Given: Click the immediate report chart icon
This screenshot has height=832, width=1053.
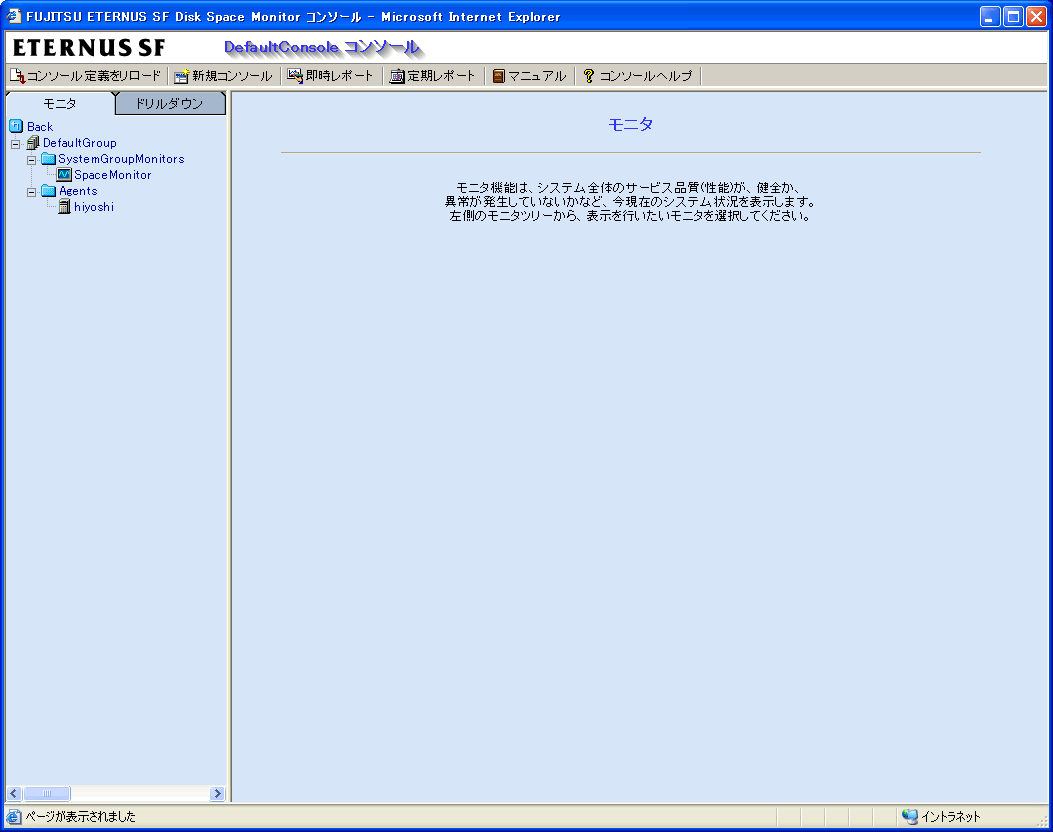Looking at the screenshot, I should point(295,76).
